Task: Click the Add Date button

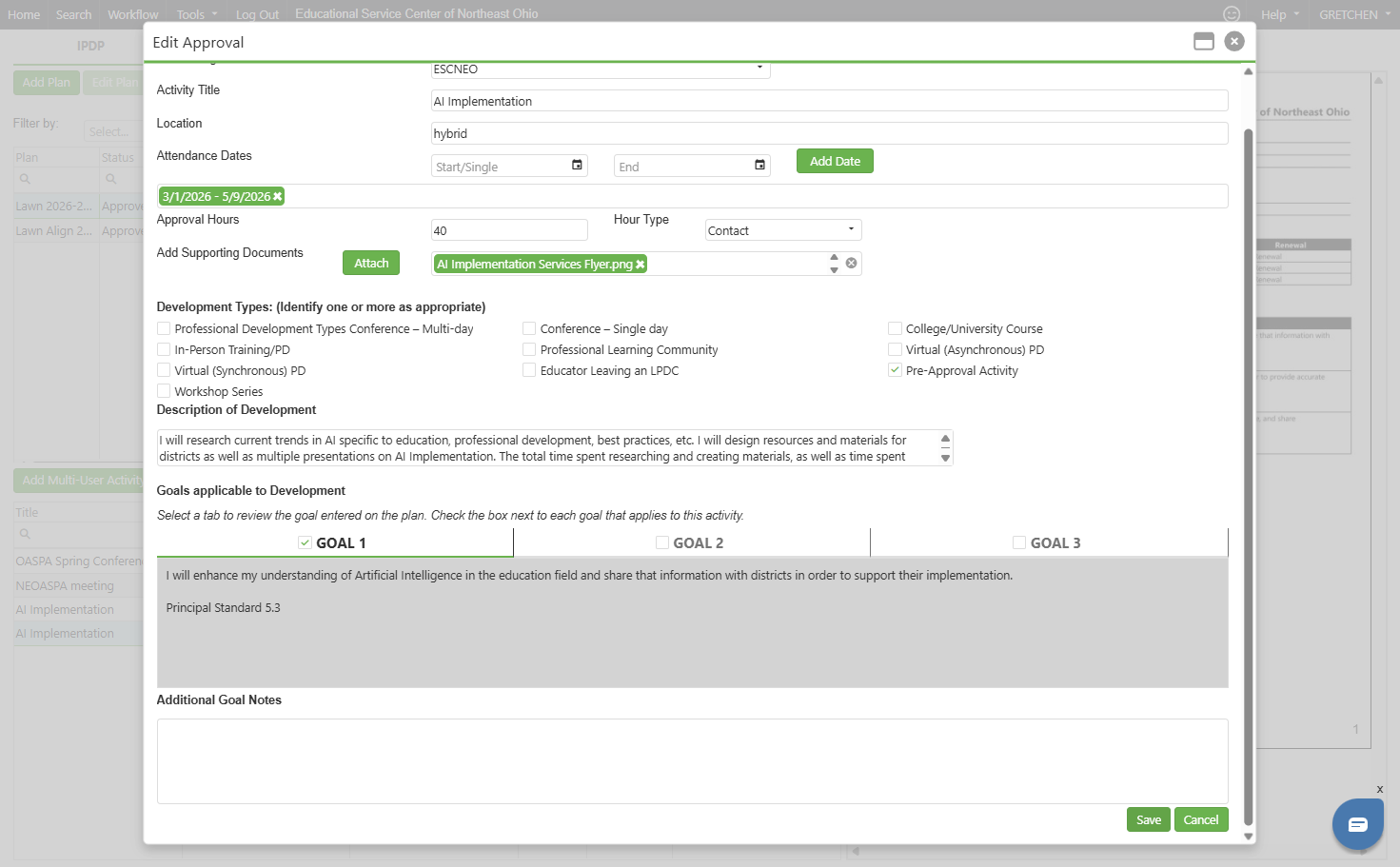Action: 835,161
